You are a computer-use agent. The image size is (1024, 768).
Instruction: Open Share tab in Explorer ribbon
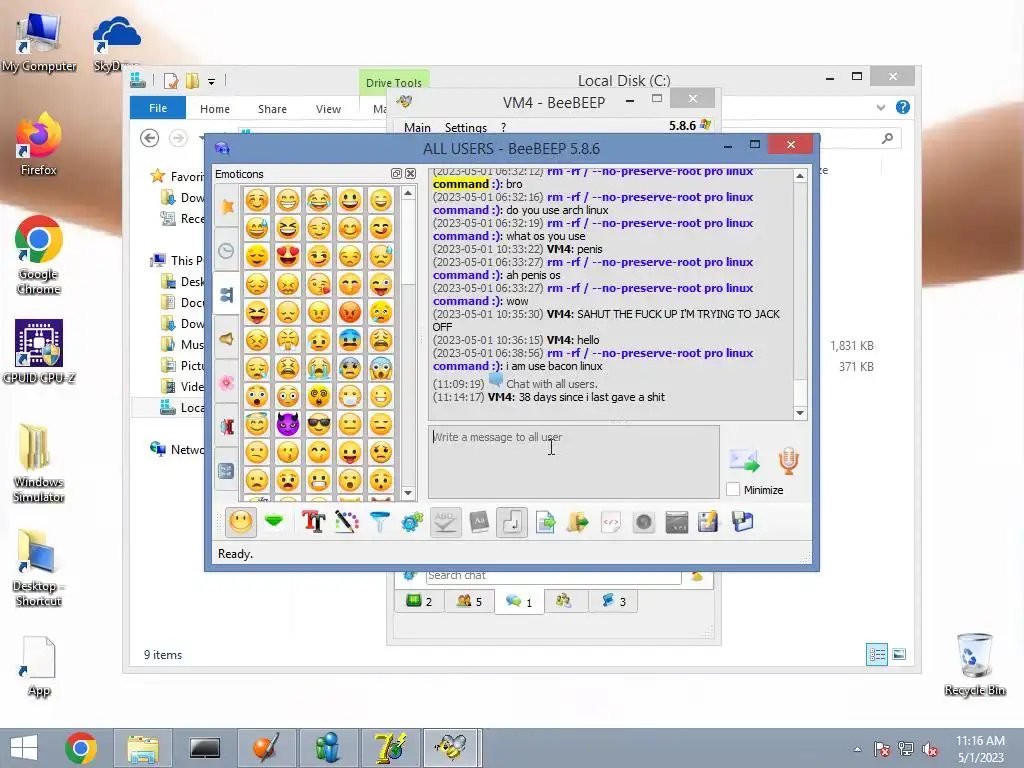[272, 109]
